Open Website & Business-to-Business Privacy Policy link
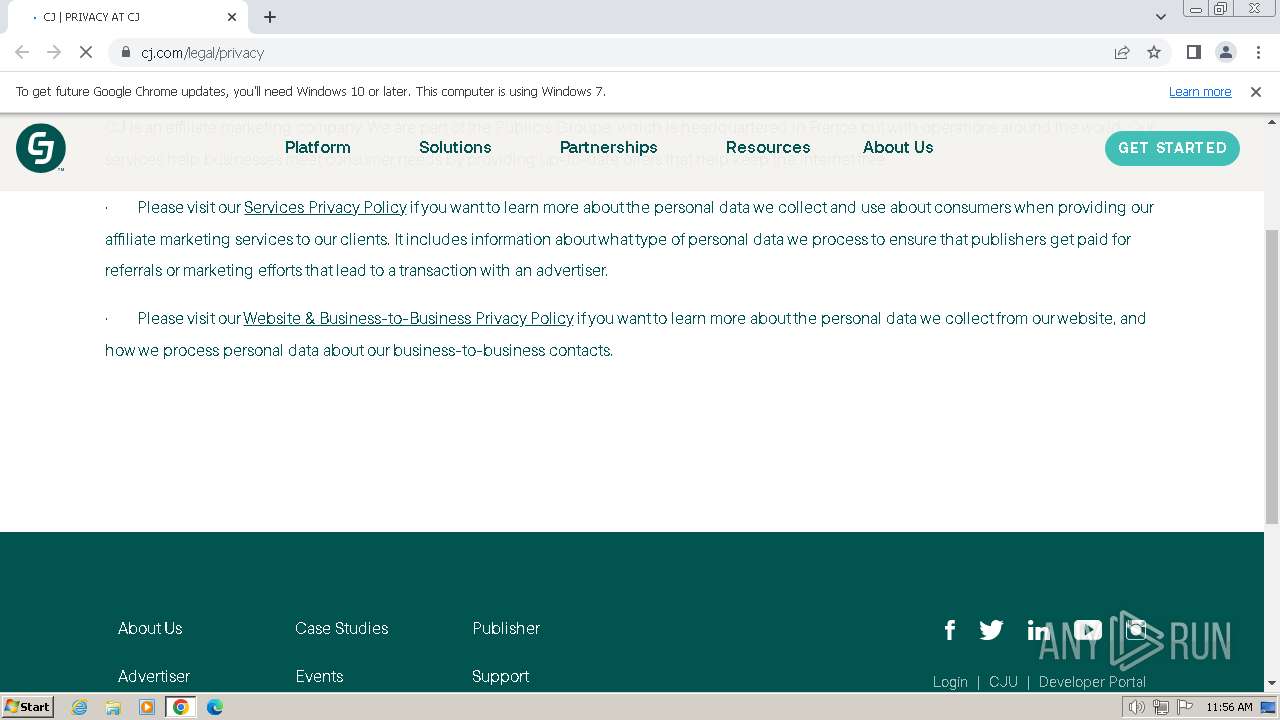Viewport: 1280px width, 720px height. 408,318
